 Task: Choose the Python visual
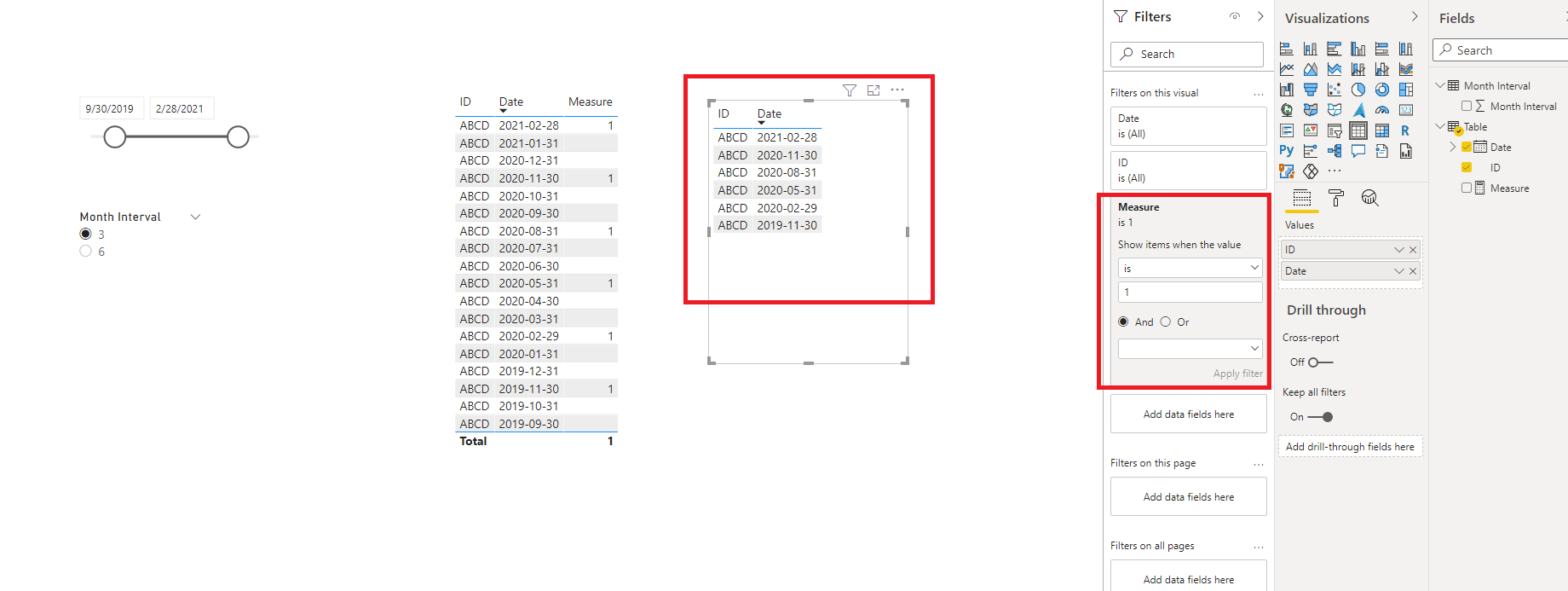coord(1287,151)
